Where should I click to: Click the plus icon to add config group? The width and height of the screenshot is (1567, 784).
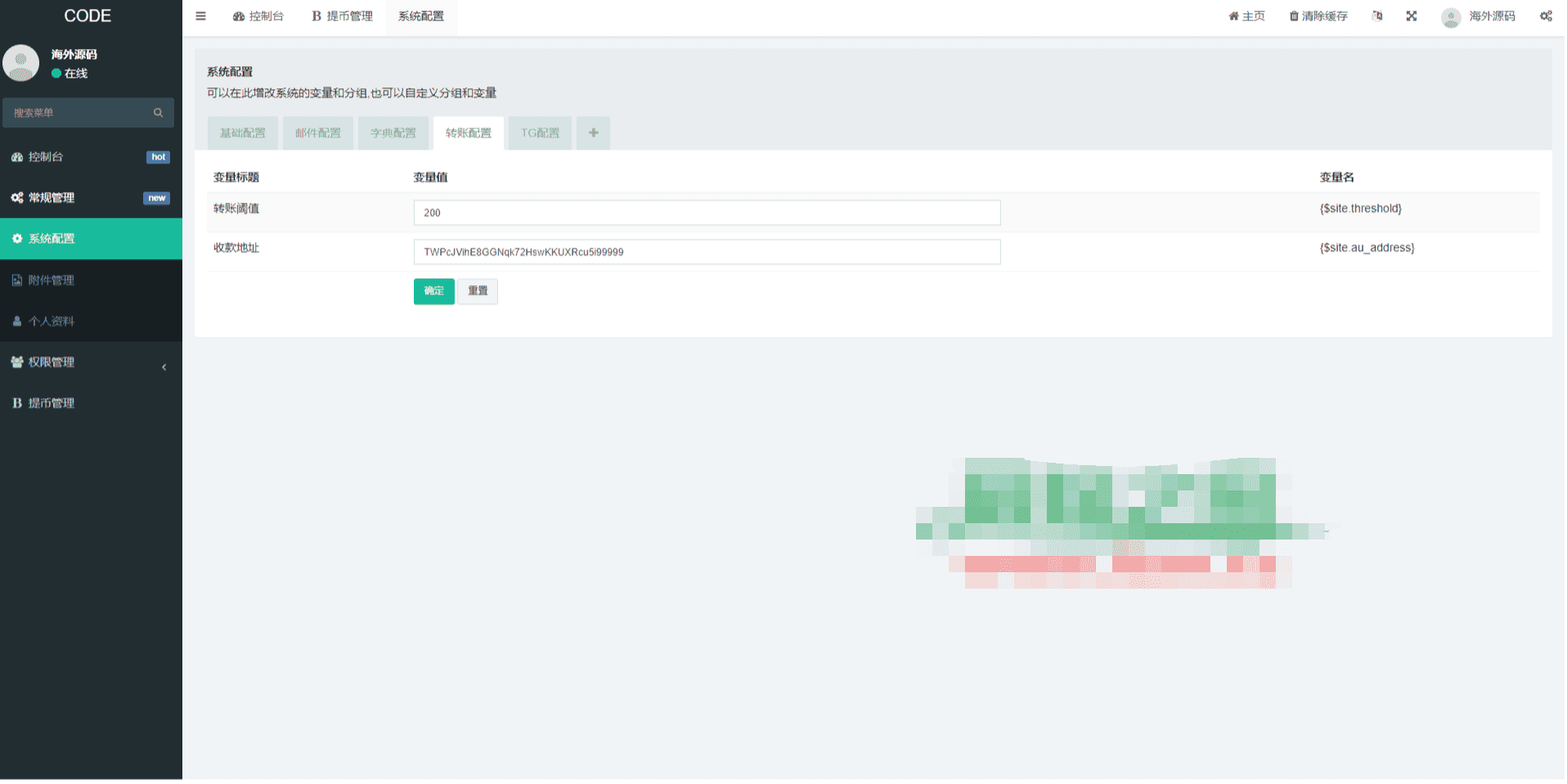click(593, 133)
